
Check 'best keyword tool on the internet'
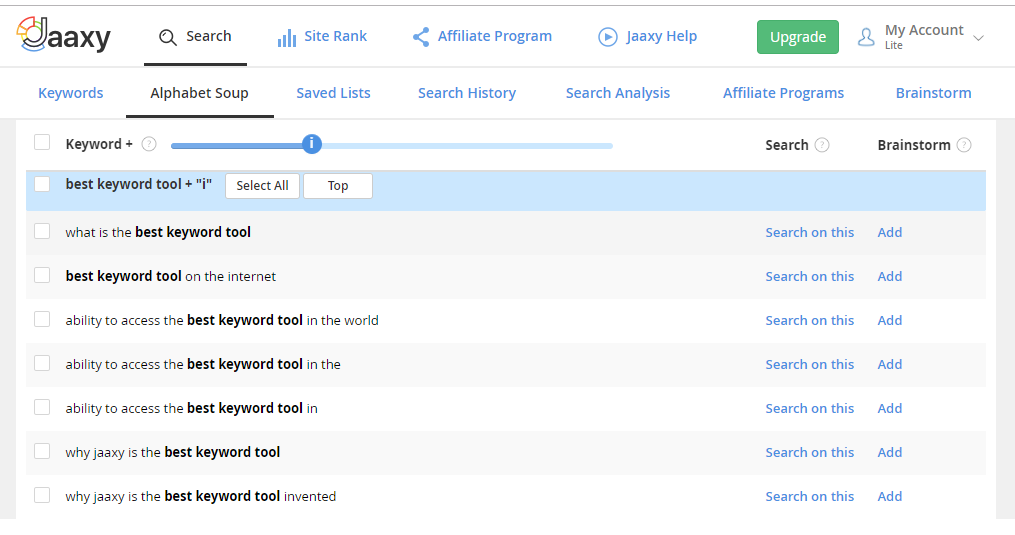42,275
